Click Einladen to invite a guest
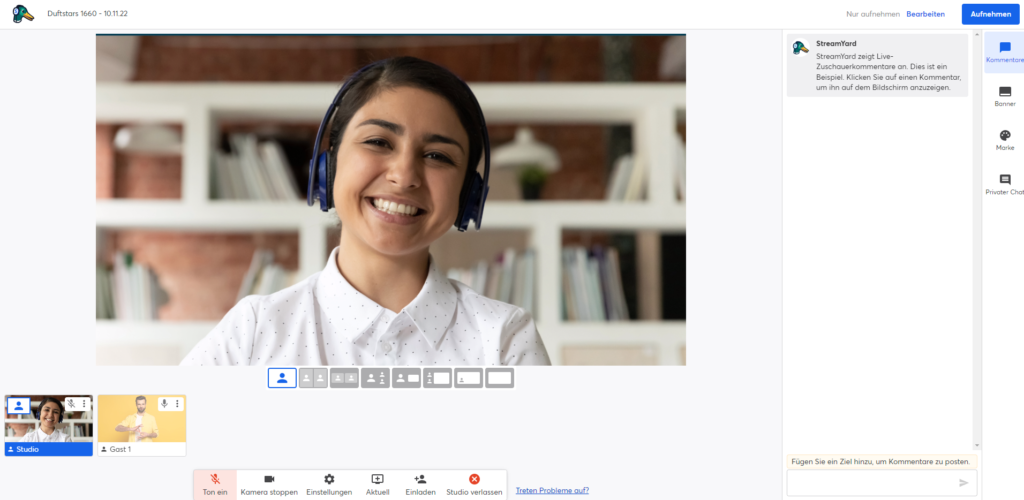Screen dimensions: 1024x500 [420, 484]
